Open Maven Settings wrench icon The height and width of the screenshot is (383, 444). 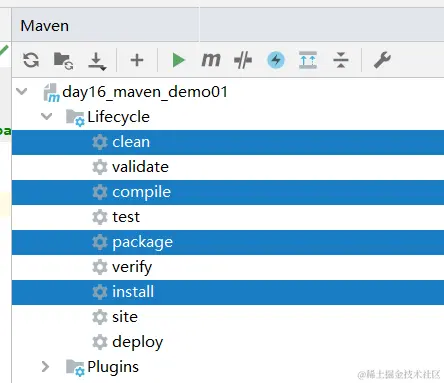382,60
